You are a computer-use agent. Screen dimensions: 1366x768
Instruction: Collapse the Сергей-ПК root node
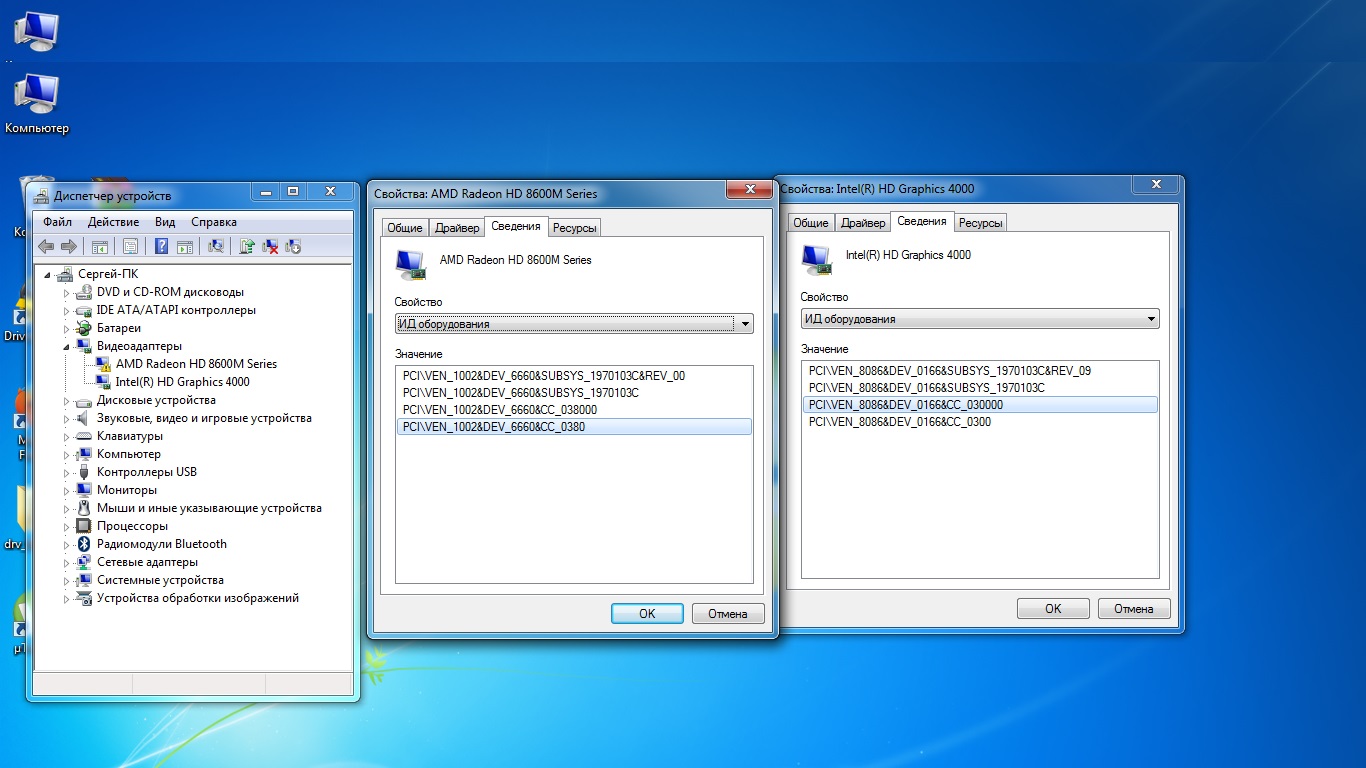click(x=48, y=275)
